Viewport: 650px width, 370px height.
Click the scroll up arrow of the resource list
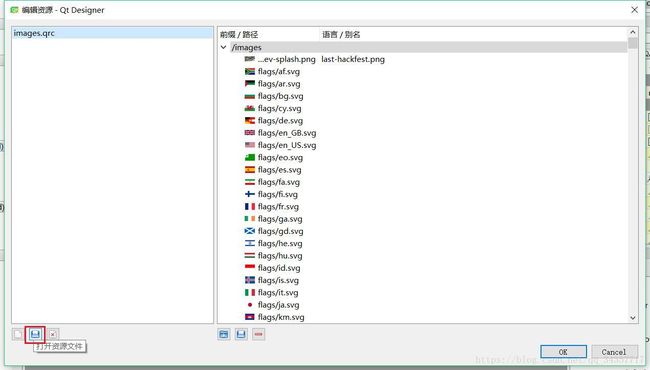click(x=633, y=32)
